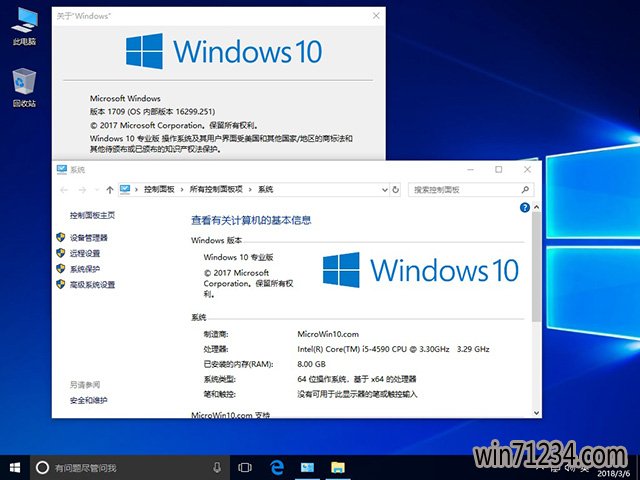This screenshot has width=640, height=480.
Task: Open Task View from taskbar
Action: 244,468
